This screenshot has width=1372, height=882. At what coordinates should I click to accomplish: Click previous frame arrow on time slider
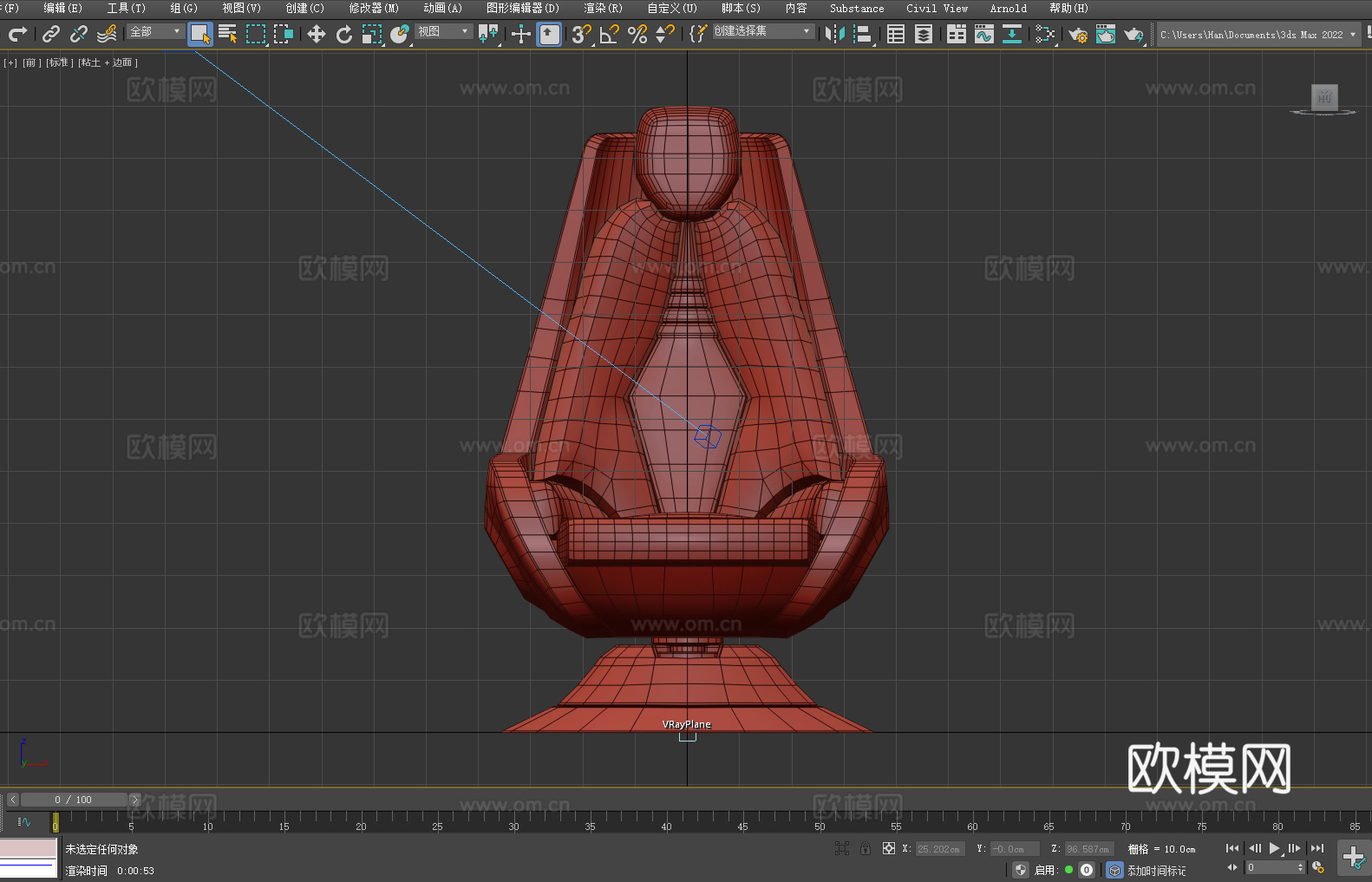12,800
